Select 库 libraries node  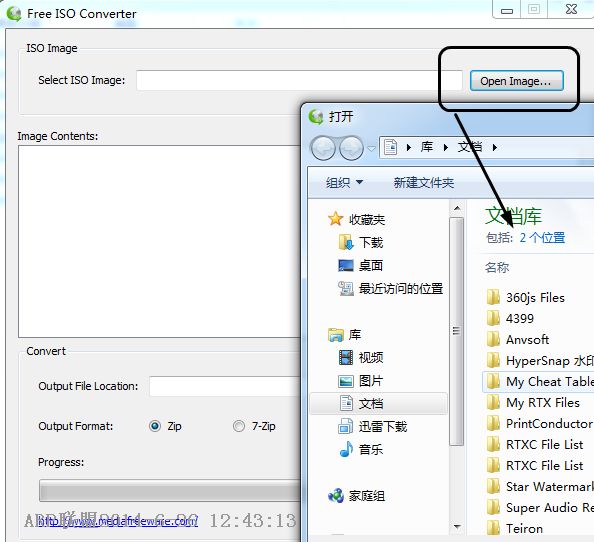pos(344,335)
